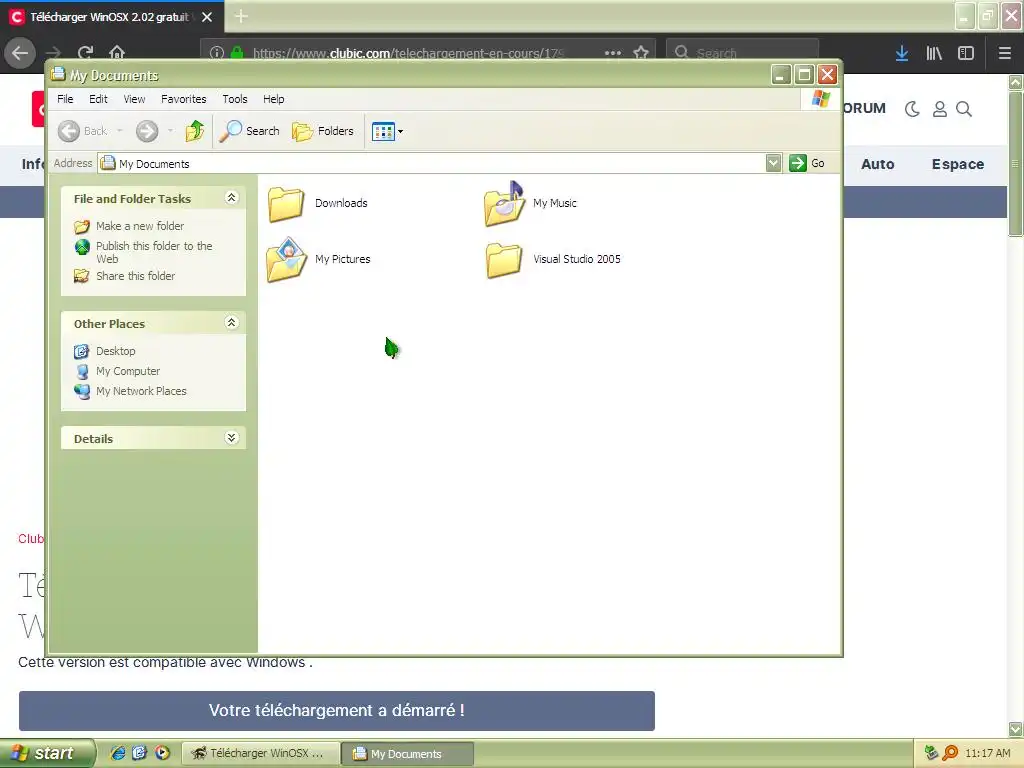This screenshot has height=768, width=1024.
Task: Open the browser hamburger menu
Action: coord(1004,53)
